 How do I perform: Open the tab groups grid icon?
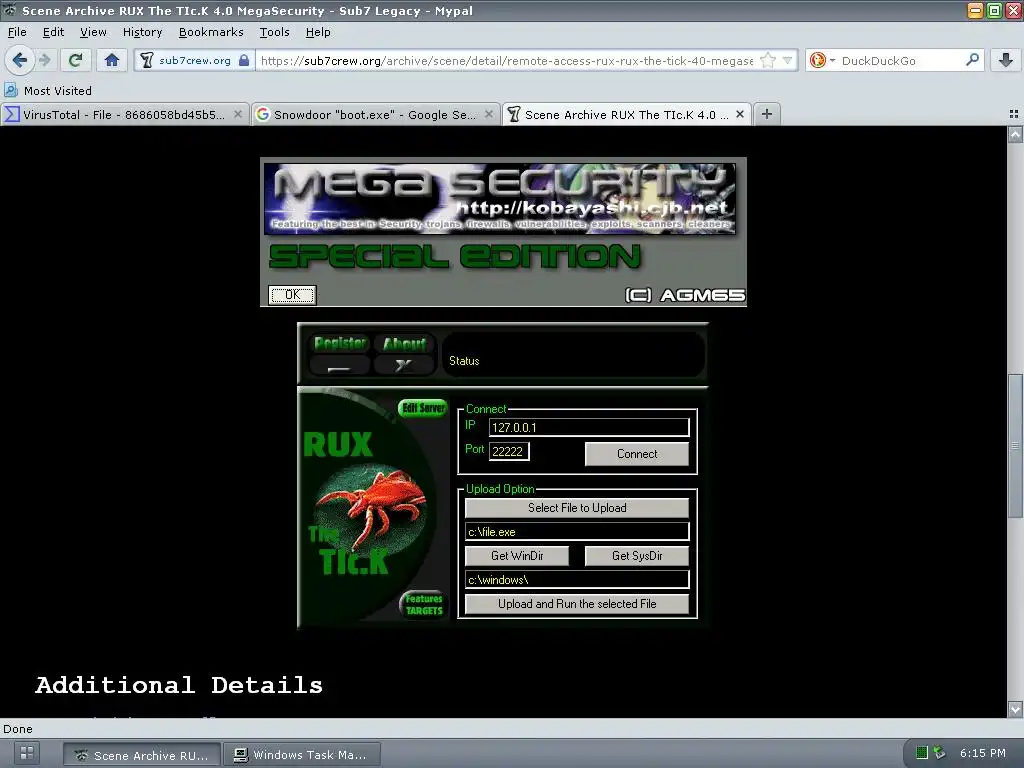click(1014, 114)
